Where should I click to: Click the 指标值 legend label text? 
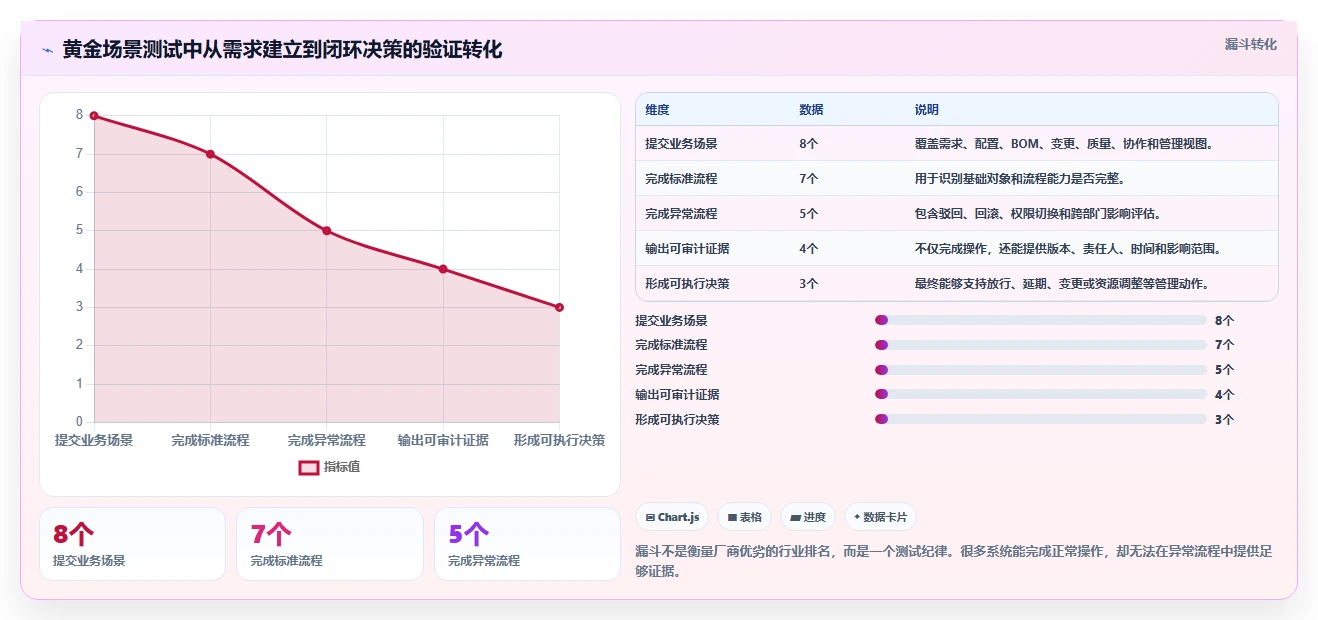[342, 467]
